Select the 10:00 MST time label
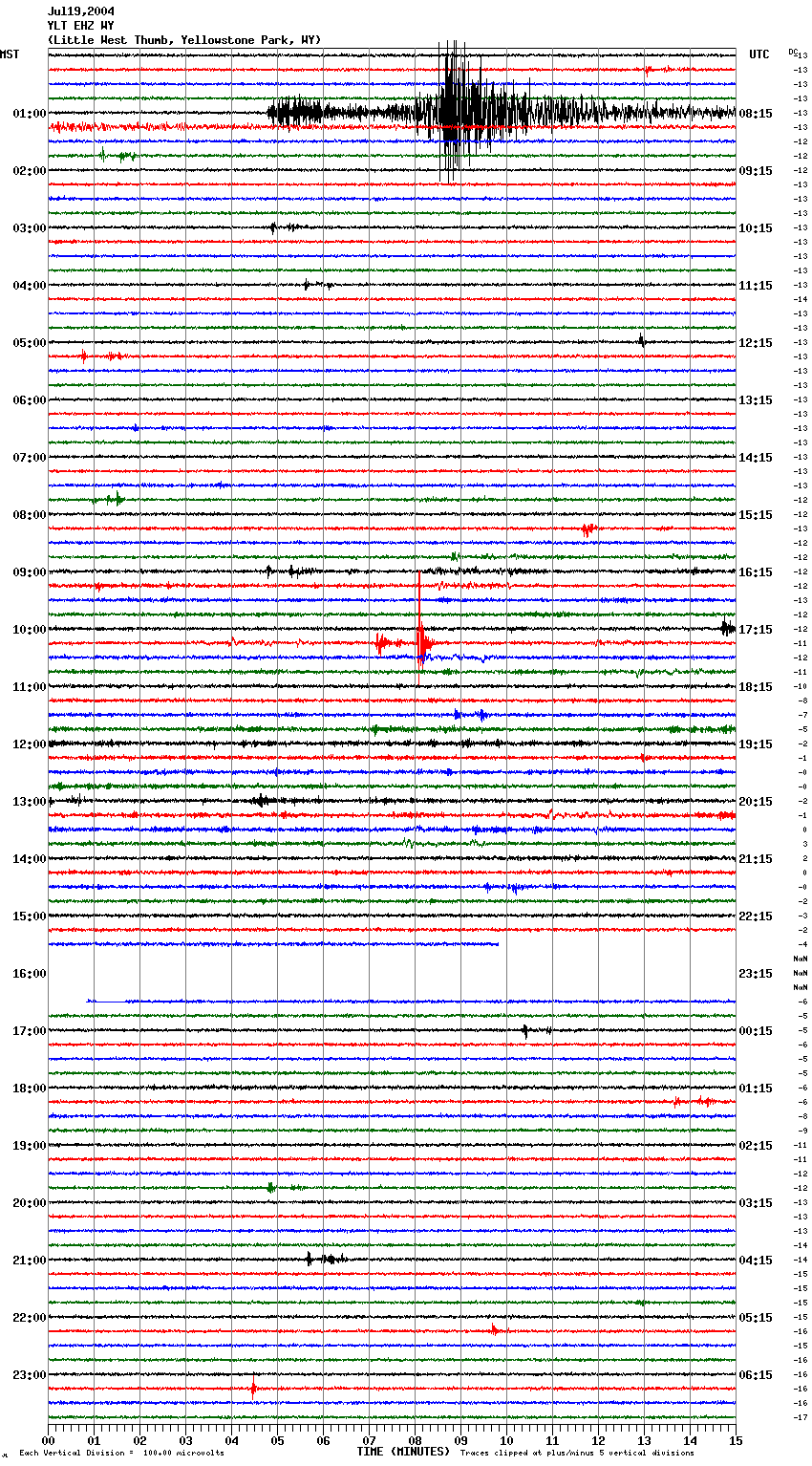This screenshot has width=812, height=1466. tap(30, 630)
